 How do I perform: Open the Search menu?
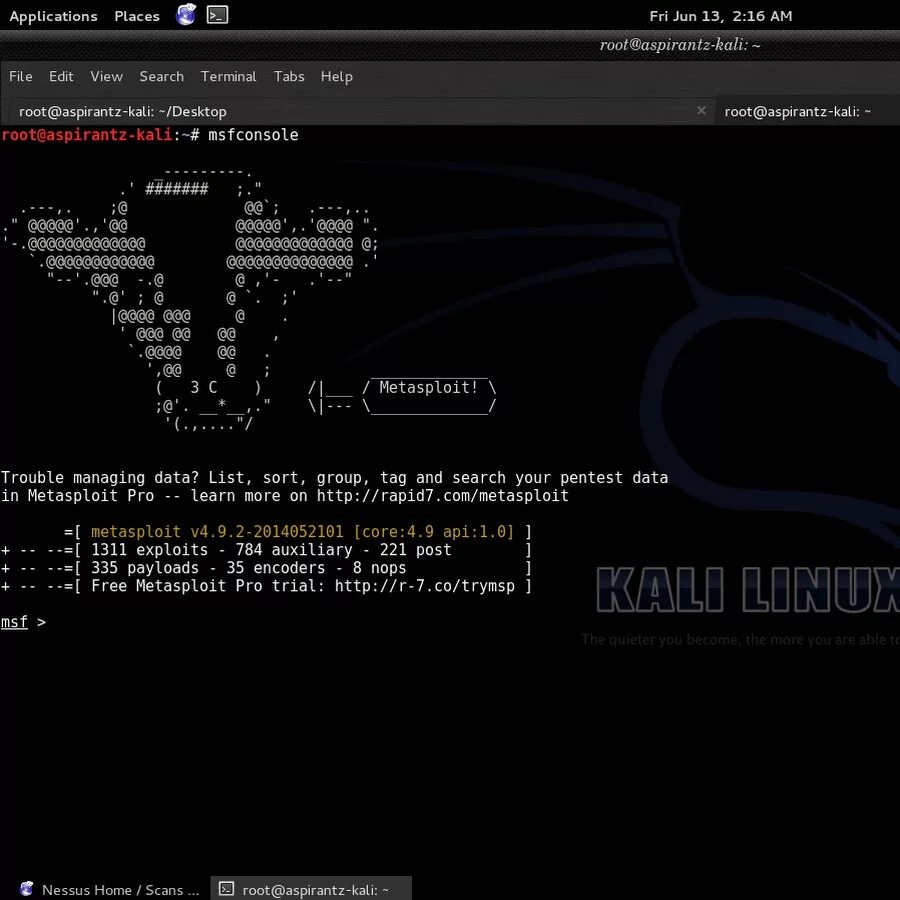tap(161, 76)
